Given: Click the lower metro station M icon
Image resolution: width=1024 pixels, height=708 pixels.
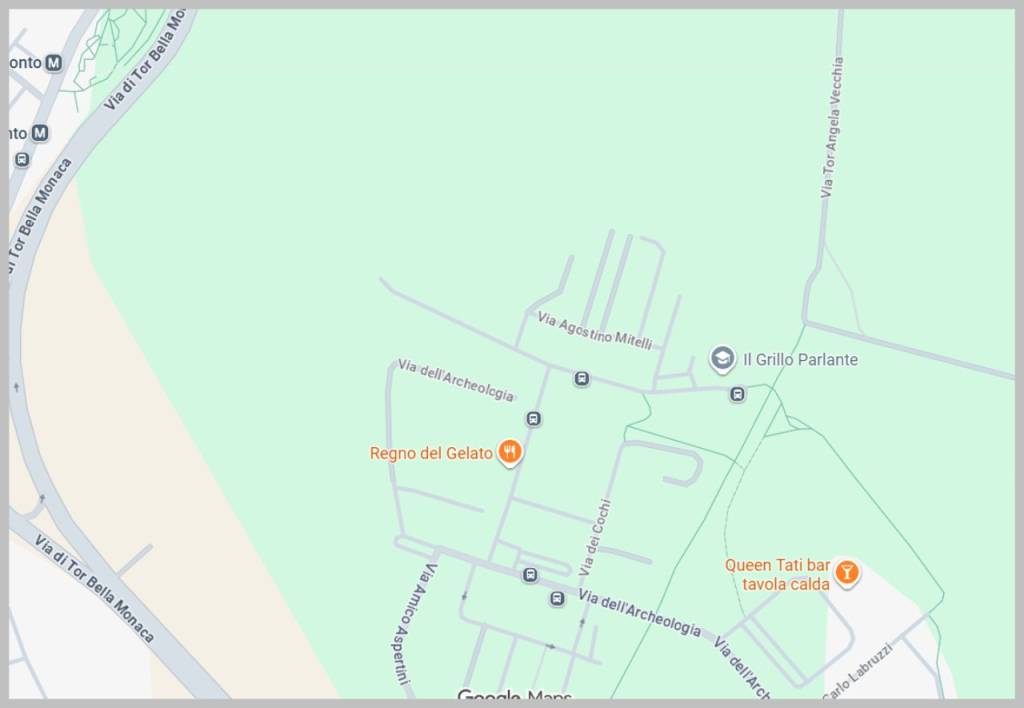Looking at the screenshot, I should coord(40,133).
